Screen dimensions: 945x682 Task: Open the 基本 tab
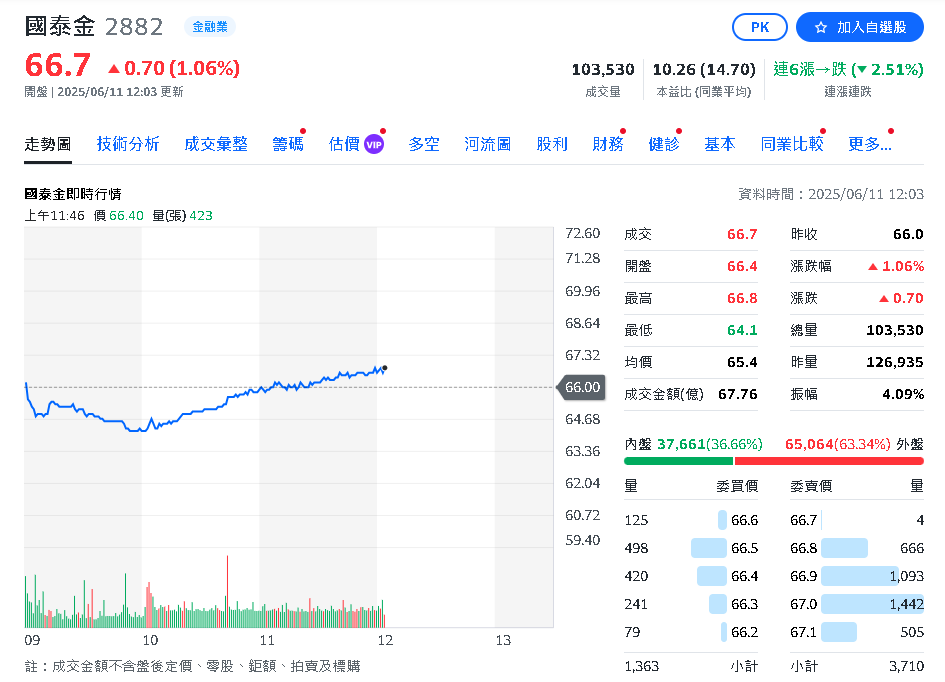[x=720, y=144]
